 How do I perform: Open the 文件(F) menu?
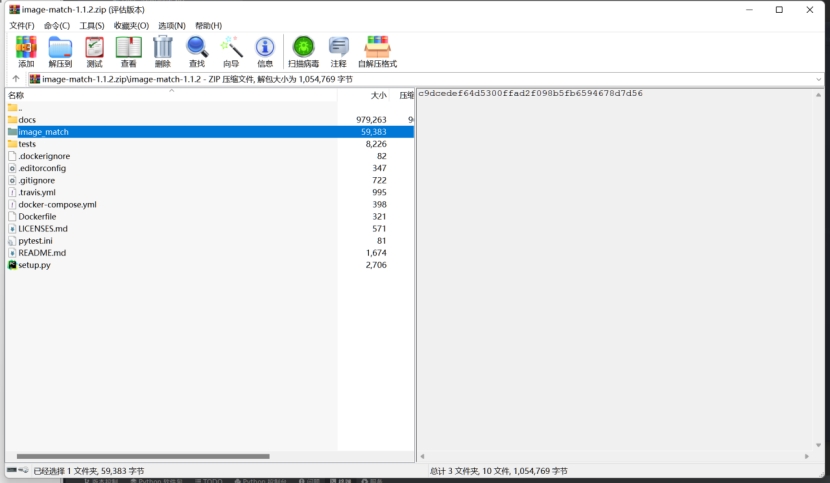pyautogui.click(x=22, y=25)
